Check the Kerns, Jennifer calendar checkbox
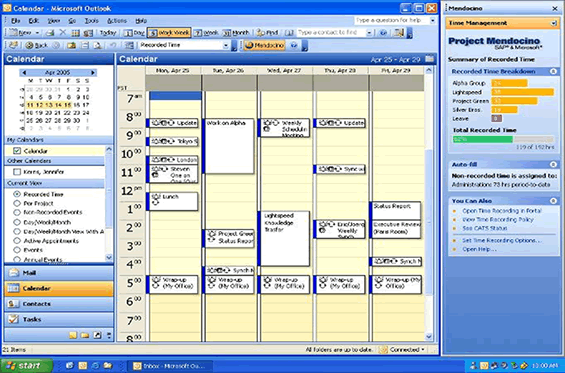The width and height of the screenshot is (565, 373). (17, 172)
